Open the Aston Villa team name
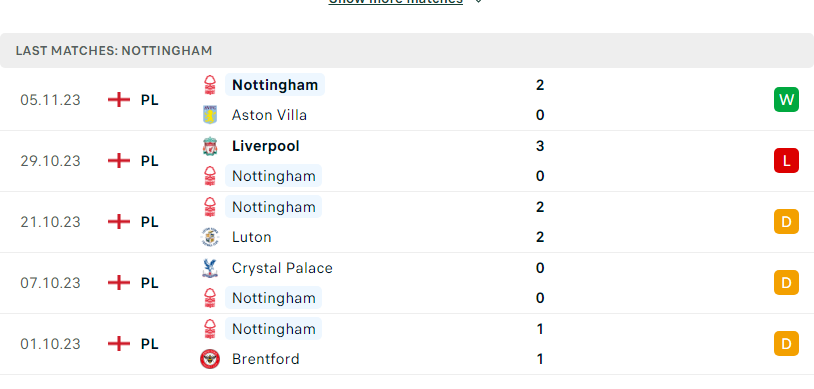This screenshot has height=389, width=814. [x=269, y=115]
